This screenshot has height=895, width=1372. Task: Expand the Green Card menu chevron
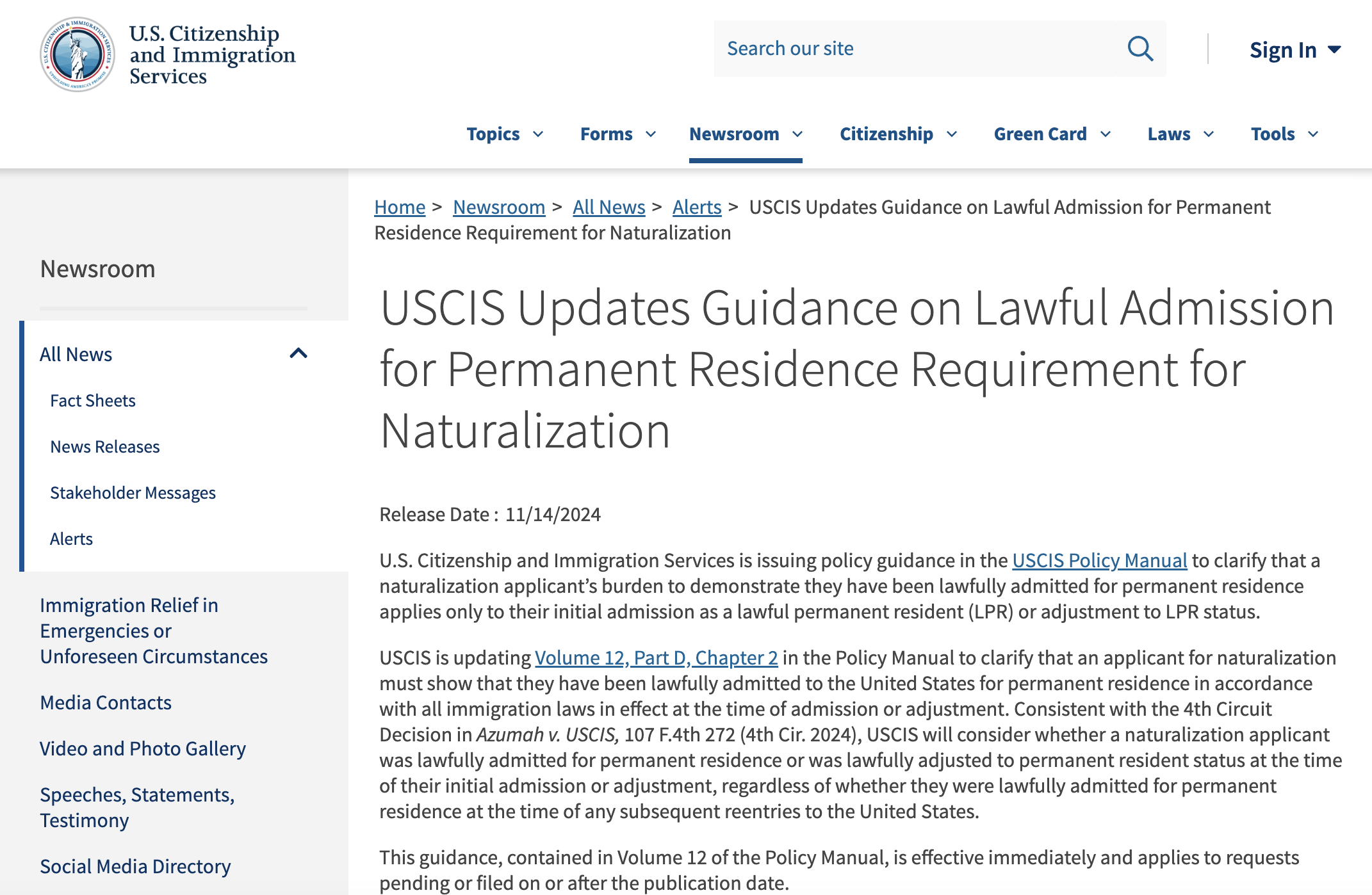tap(1106, 134)
